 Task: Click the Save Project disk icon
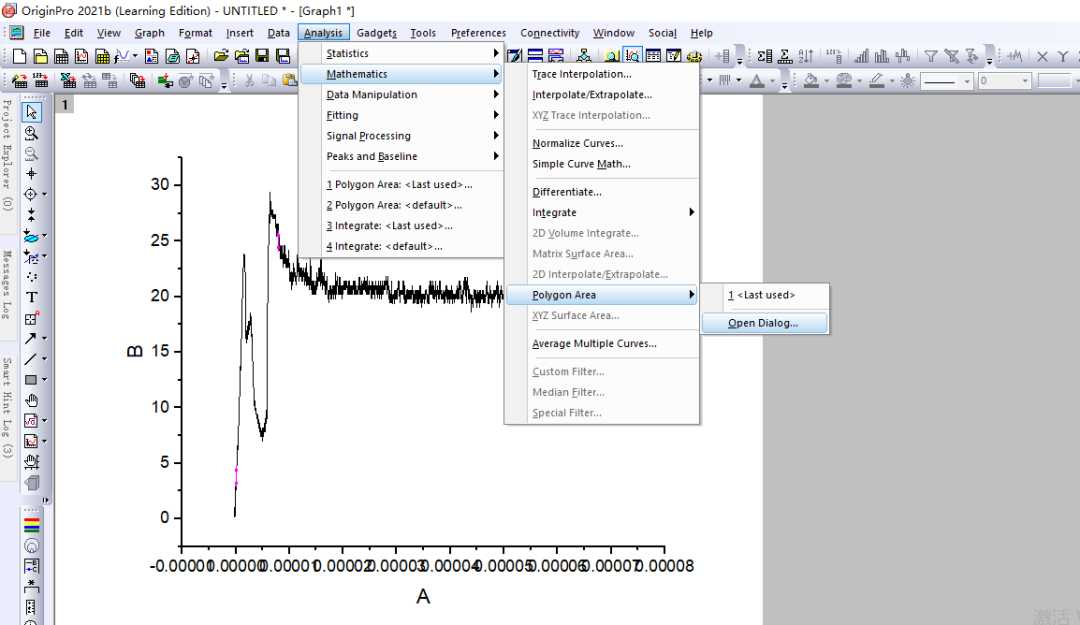coord(262,57)
